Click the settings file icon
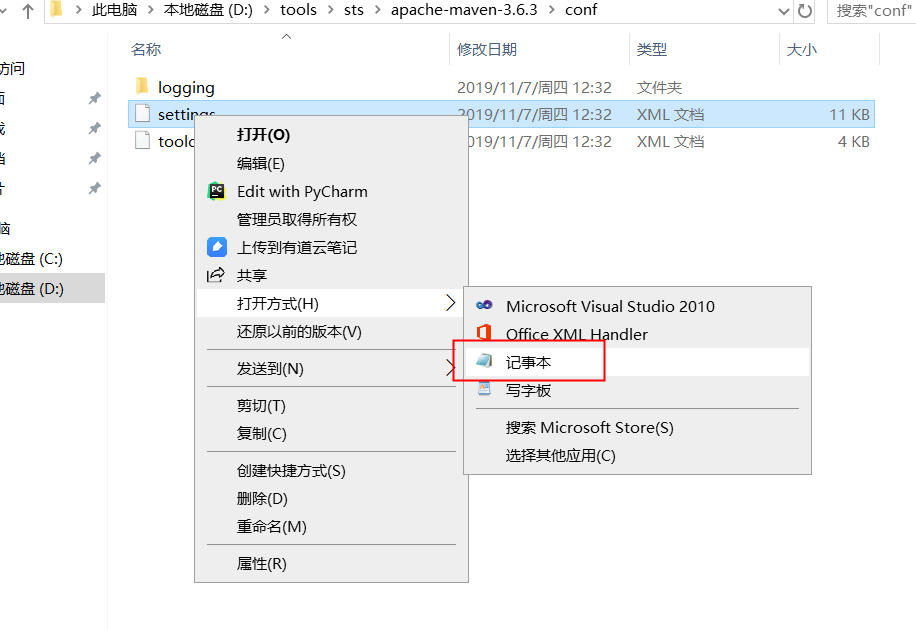This screenshot has width=916, height=630. (142, 113)
